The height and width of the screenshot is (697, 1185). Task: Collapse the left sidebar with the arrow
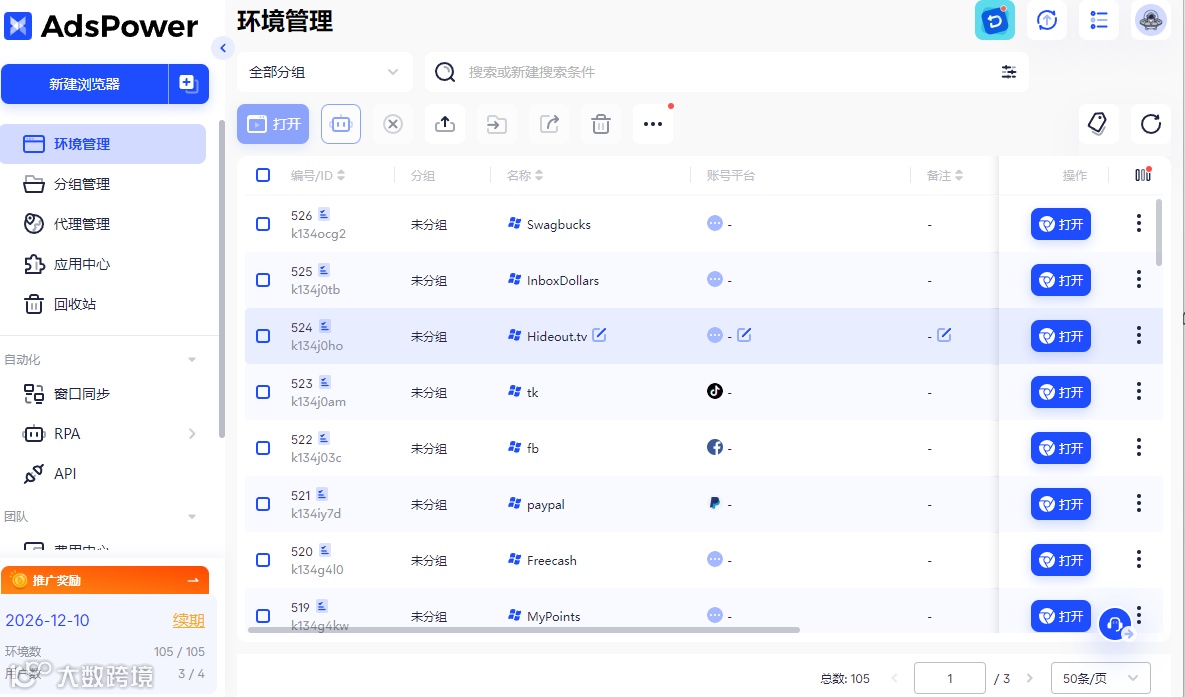click(x=223, y=48)
